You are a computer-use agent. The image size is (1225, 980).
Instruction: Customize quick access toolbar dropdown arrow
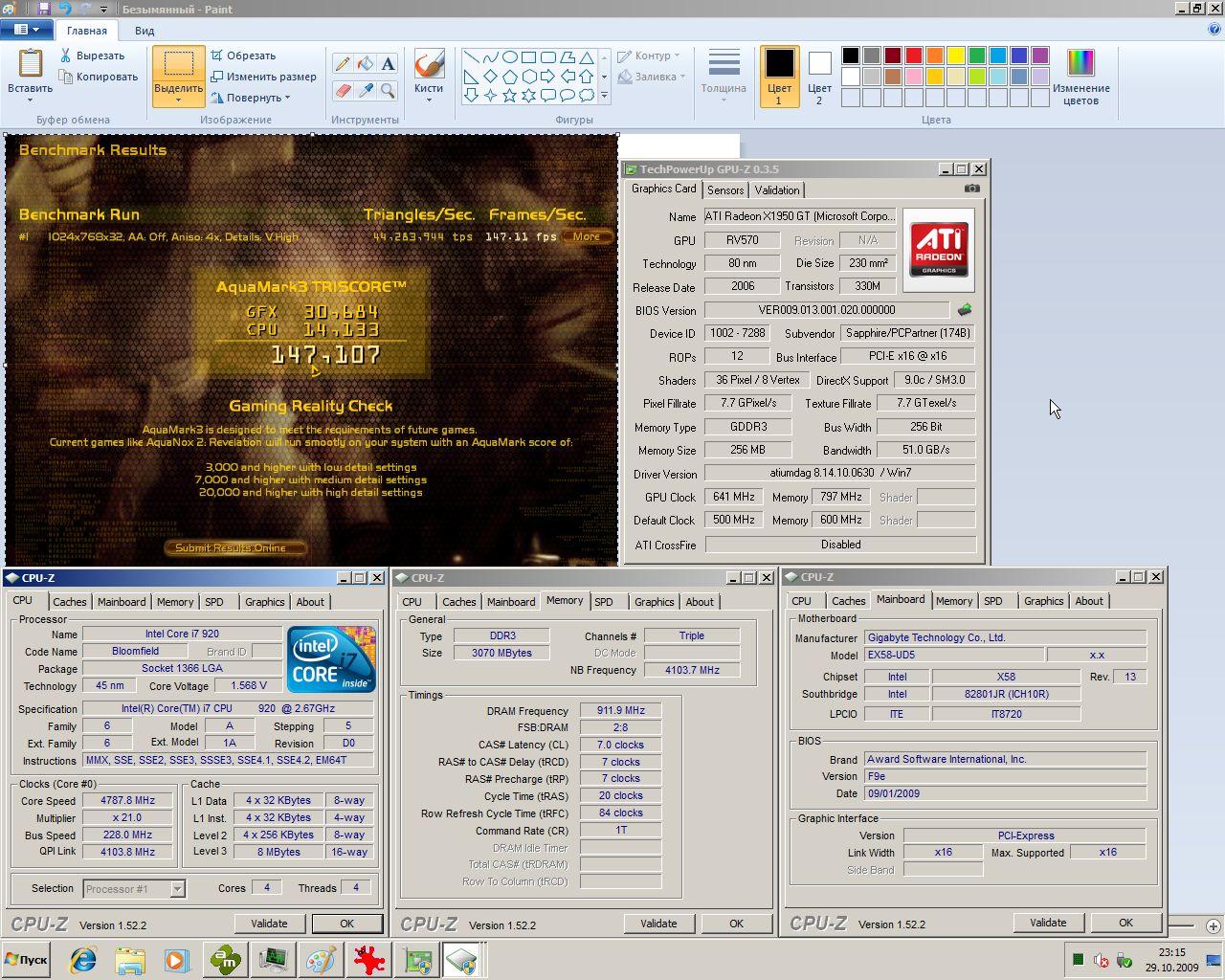(104, 10)
